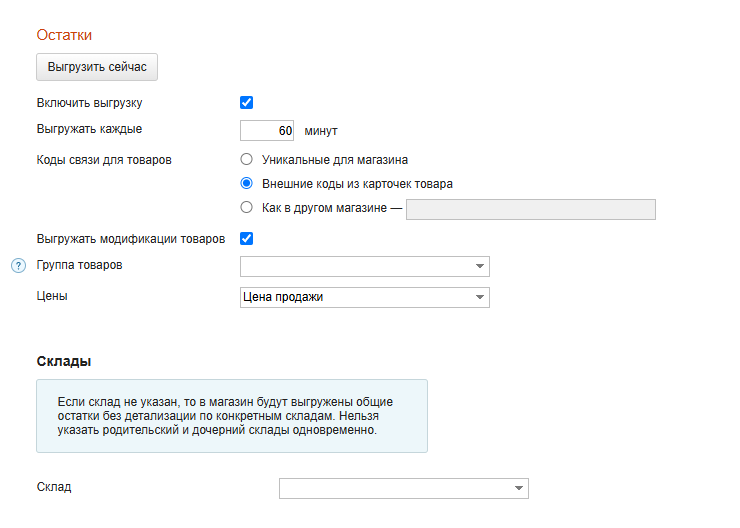Click the минут unit text
Screen dimensions: 740x528
321,131
